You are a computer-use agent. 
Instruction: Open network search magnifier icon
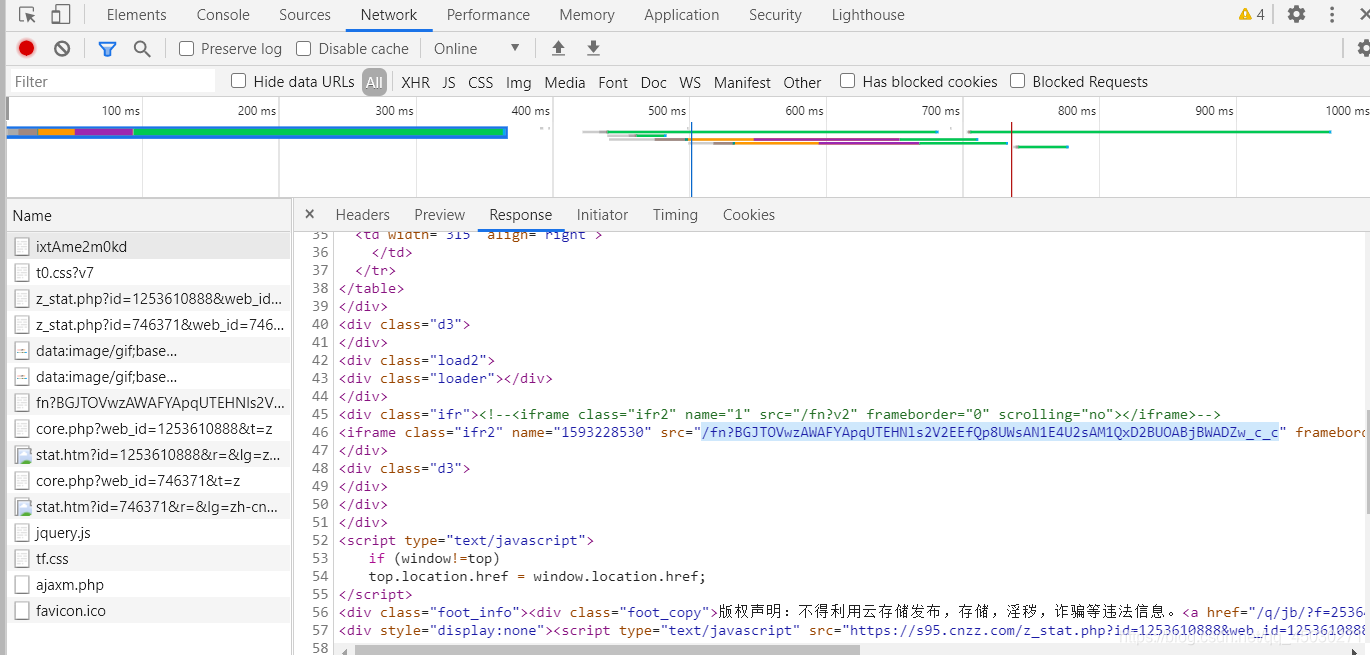tap(142, 48)
